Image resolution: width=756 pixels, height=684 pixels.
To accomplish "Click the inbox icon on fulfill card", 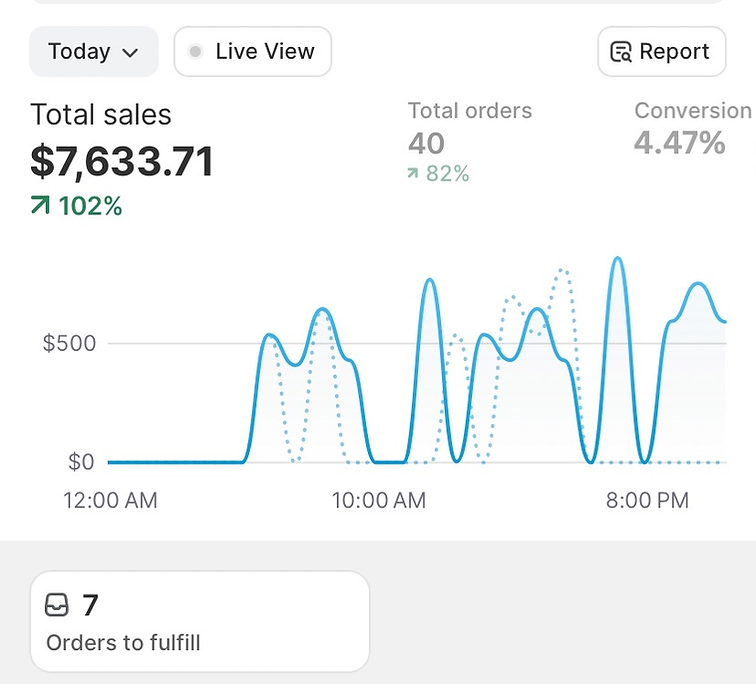I will [x=56, y=605].
